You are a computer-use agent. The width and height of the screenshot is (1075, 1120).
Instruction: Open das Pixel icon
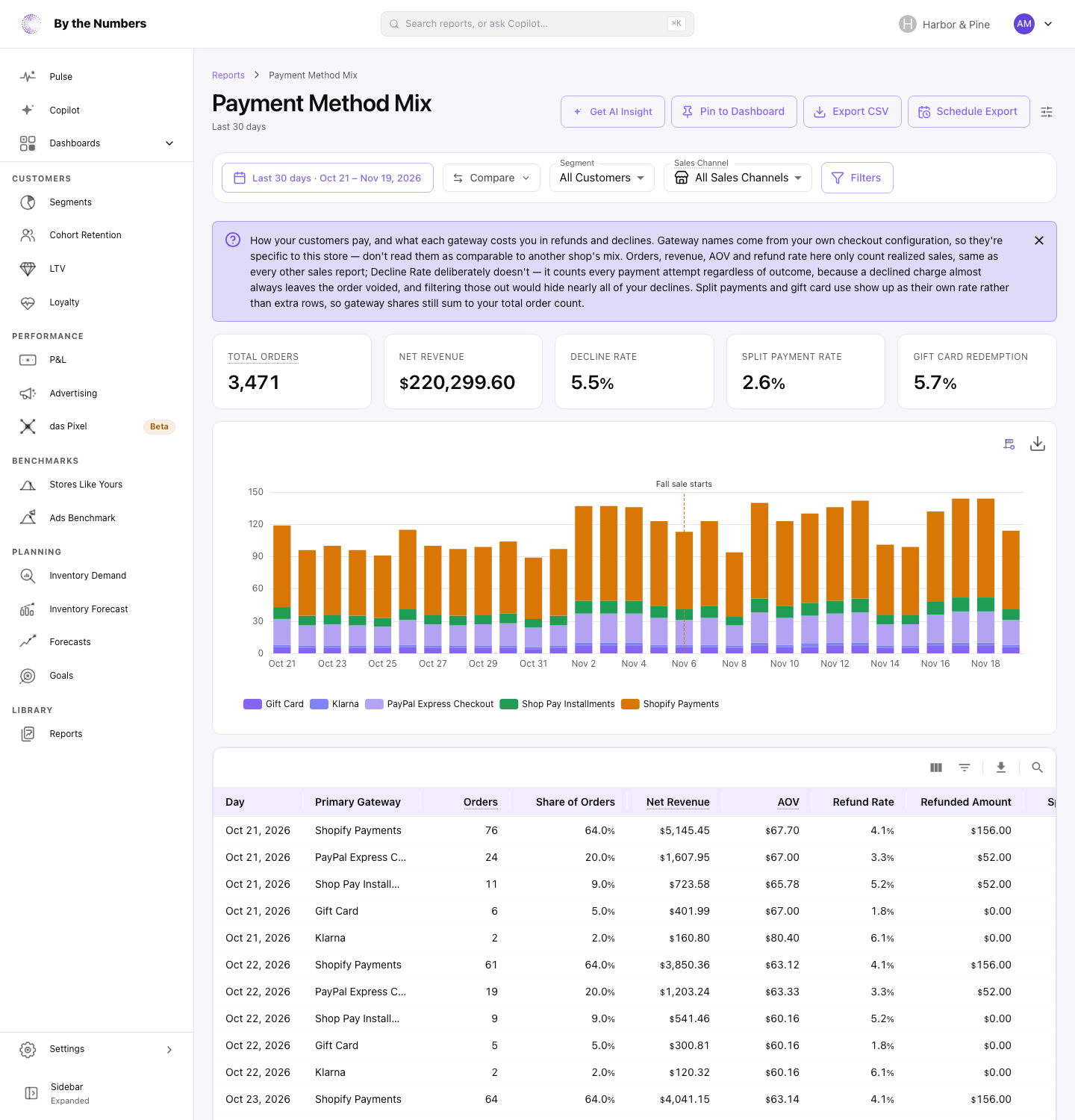point(28,426)
